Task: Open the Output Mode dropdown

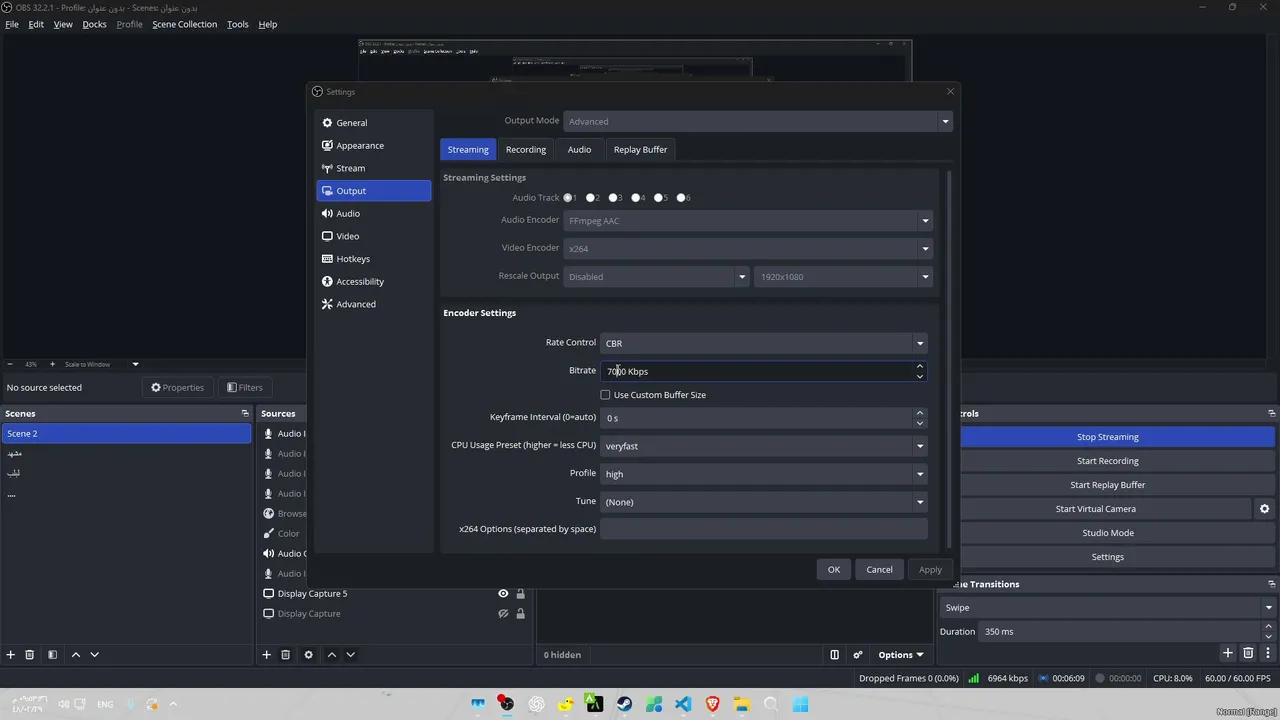Action: (757, 121)
